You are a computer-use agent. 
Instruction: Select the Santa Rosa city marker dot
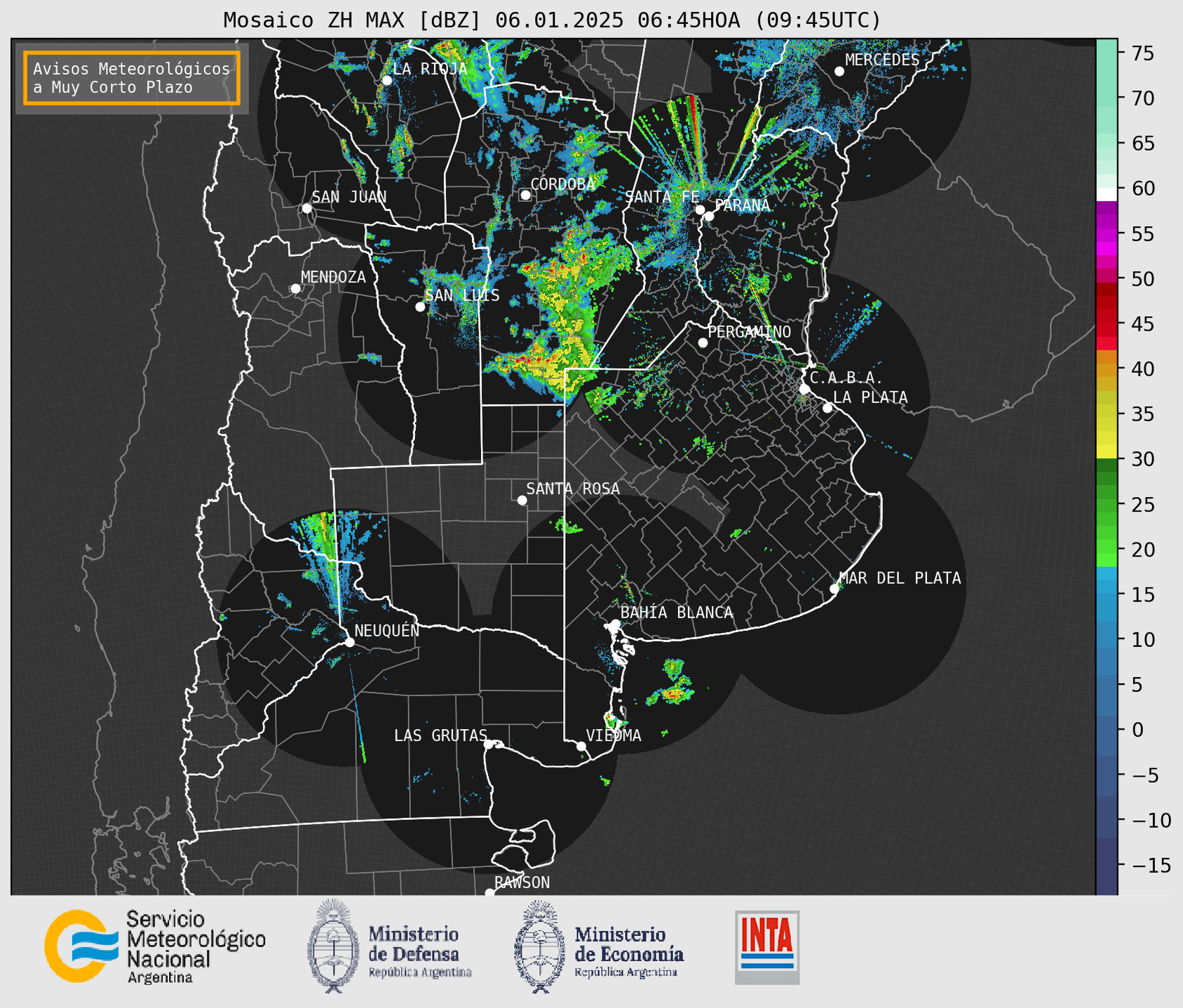point(522,500)
